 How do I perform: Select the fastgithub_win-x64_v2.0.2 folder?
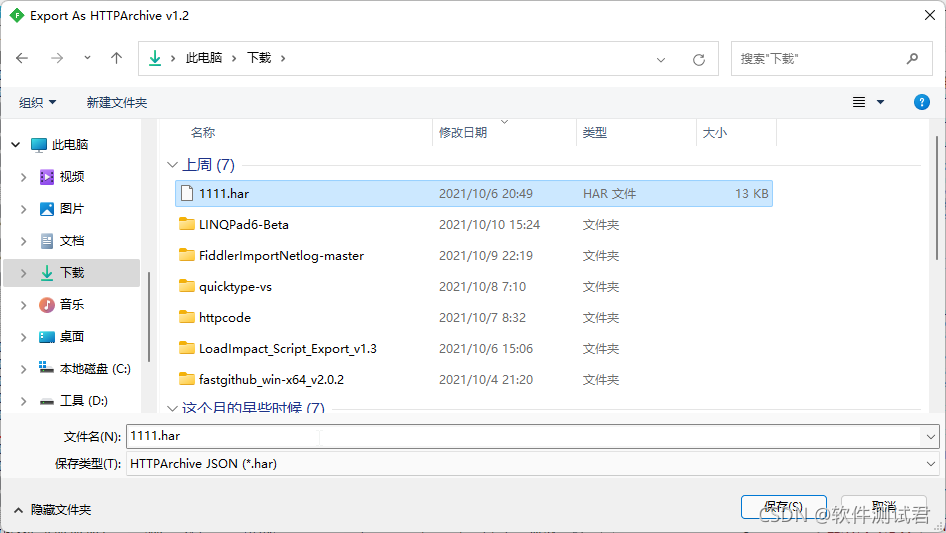(x=271, y=380)
